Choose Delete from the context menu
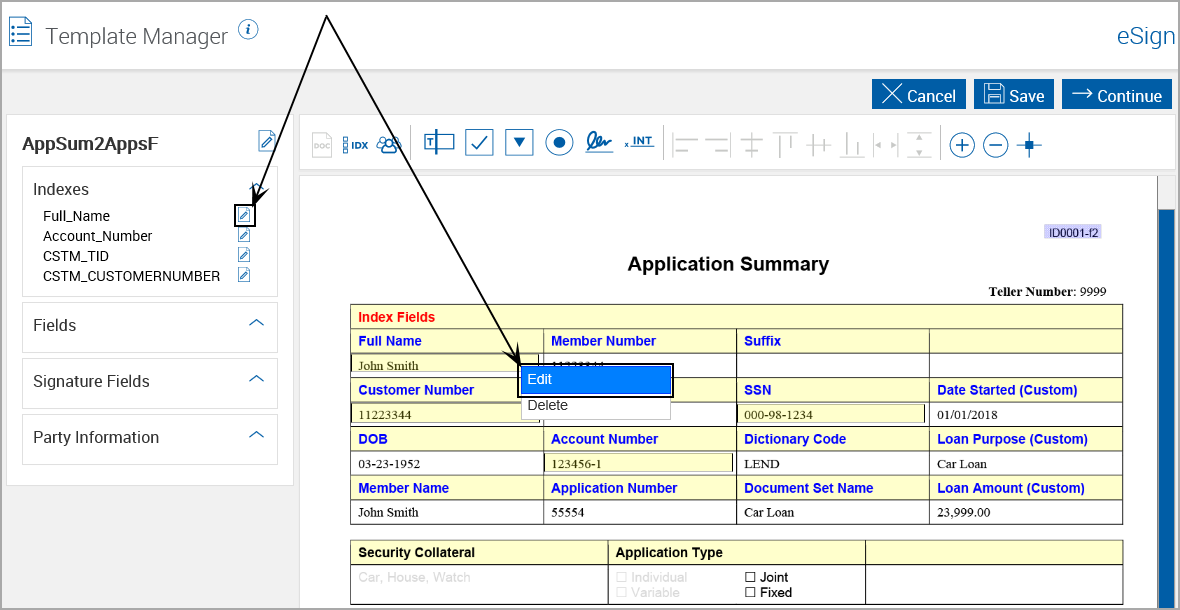The image size is (1180, 610). [x=595, y=405]
